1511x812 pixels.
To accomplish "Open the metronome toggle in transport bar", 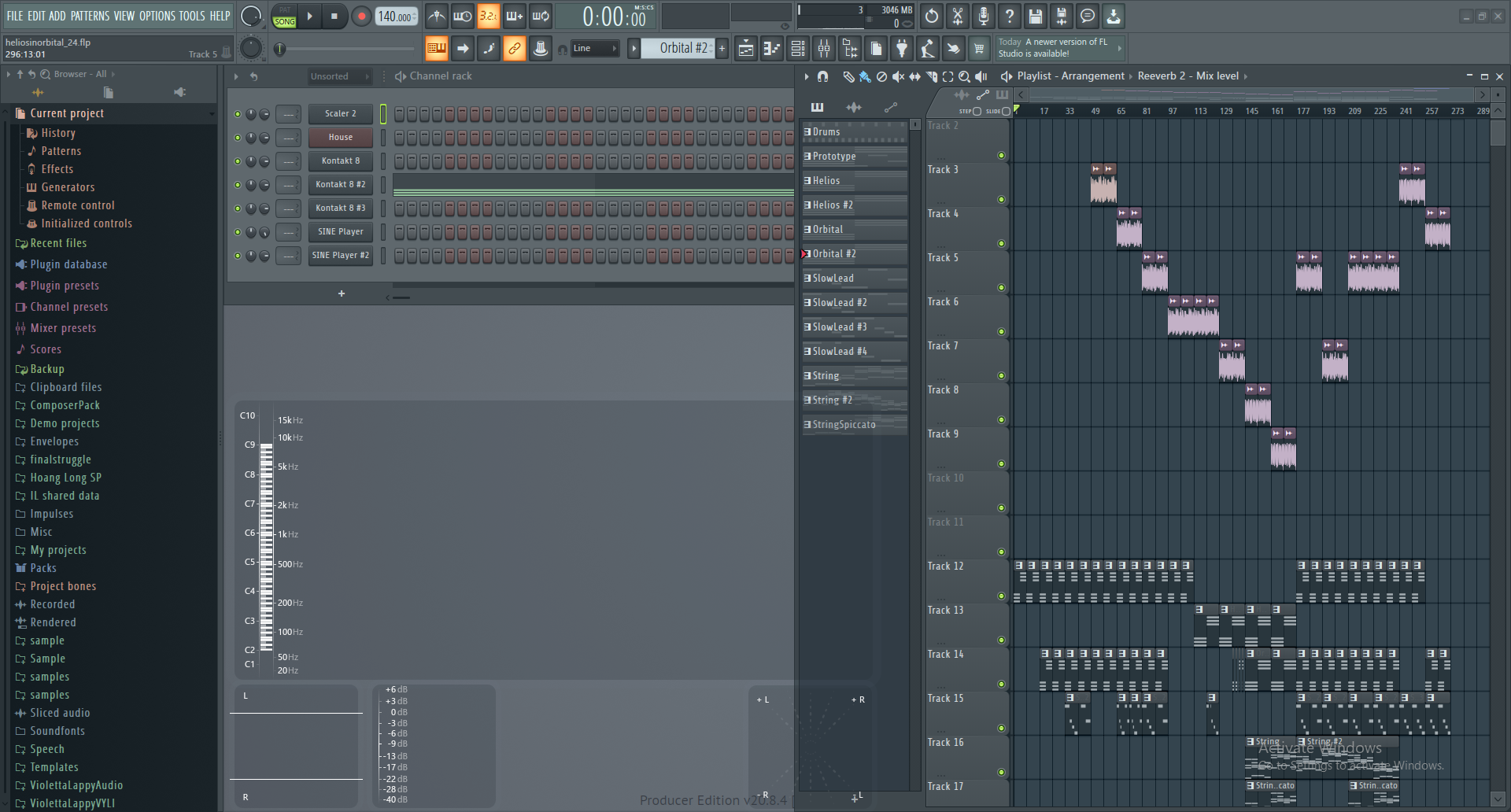I will tap(437, 16).
